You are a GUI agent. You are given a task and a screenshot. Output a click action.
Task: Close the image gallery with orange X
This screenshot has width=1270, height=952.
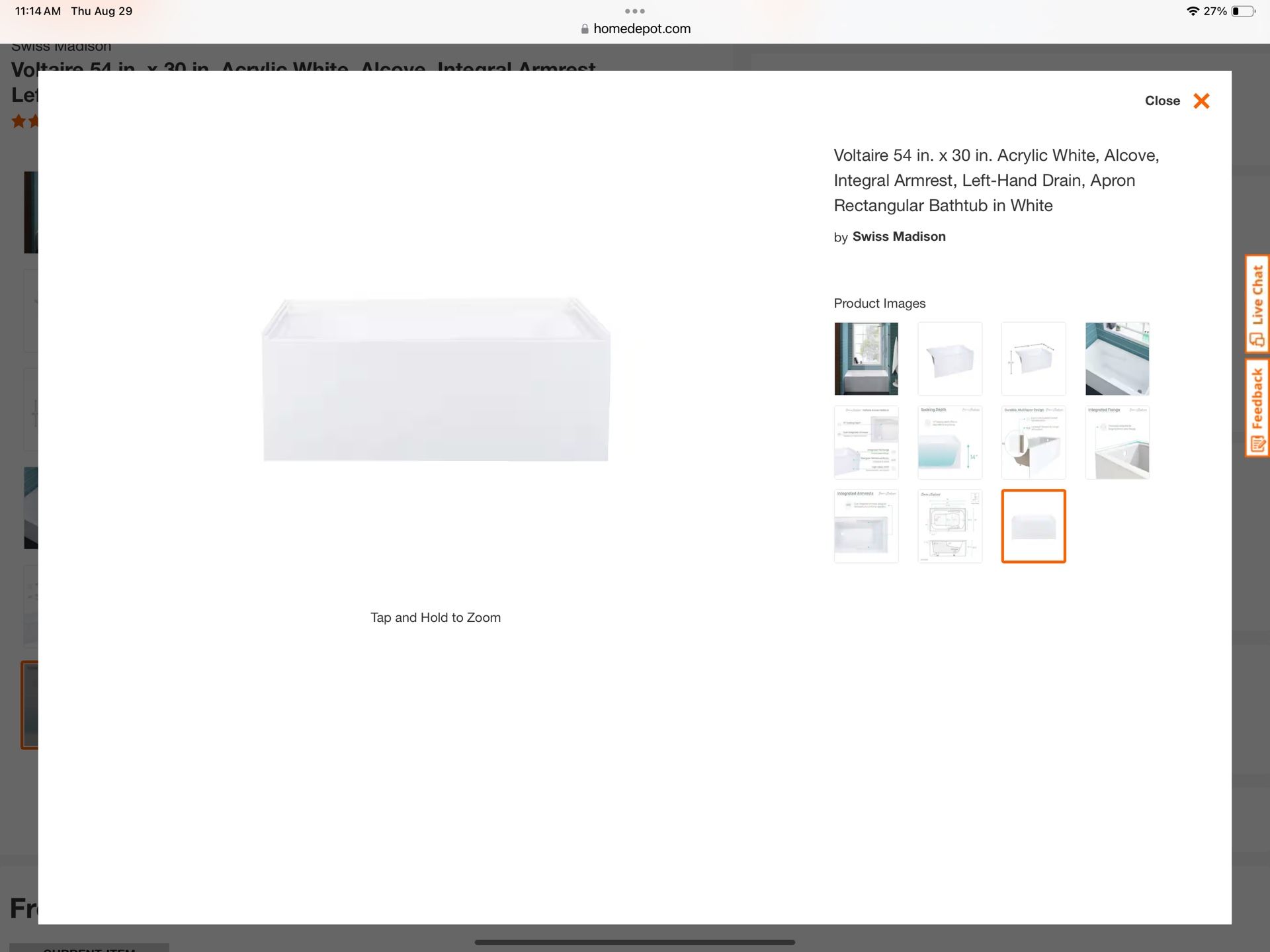pyautogui.click(x=1201, y=101)
